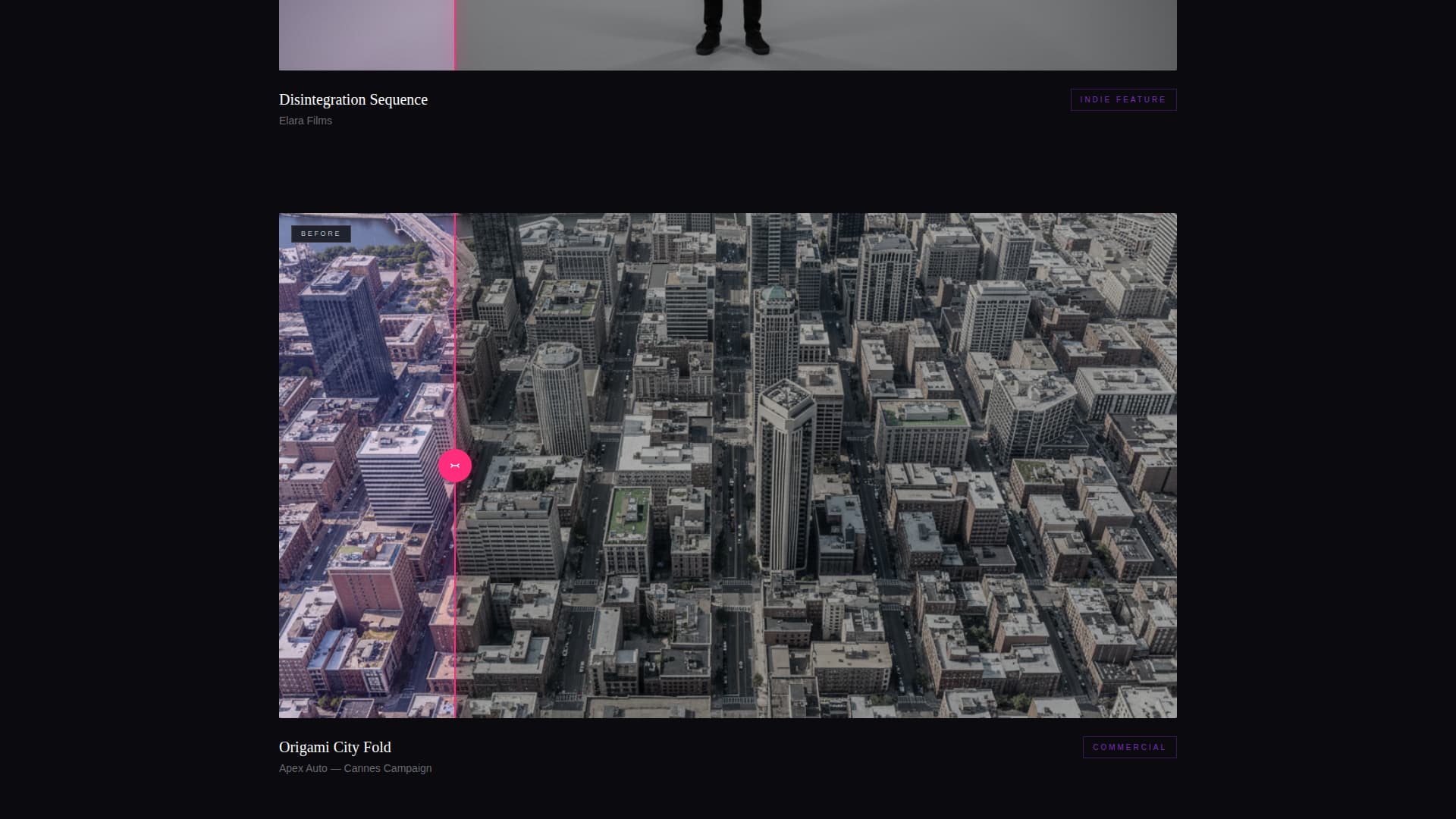
Task: Expand the COMMERCIAL category tag
Action: [x=1129, y=747]
